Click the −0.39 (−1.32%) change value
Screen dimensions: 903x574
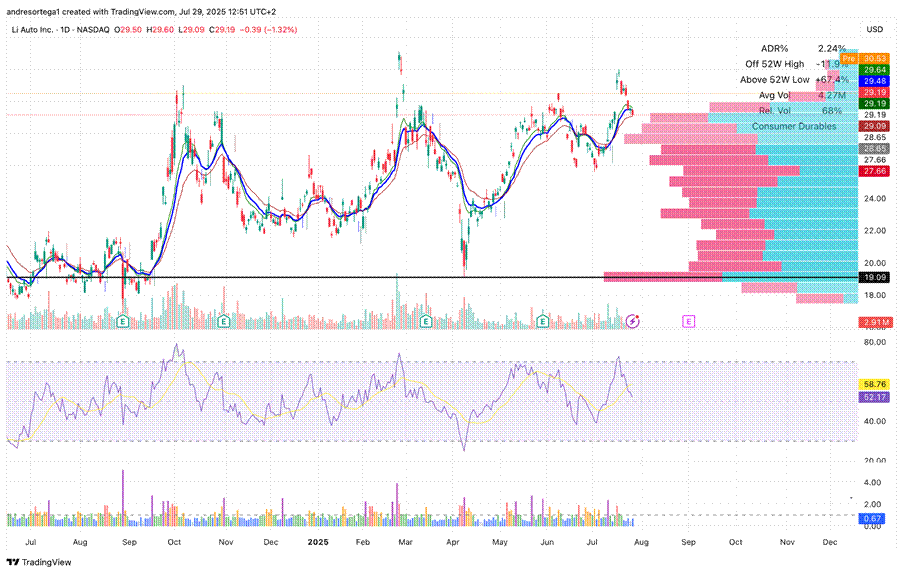[268, 29]
